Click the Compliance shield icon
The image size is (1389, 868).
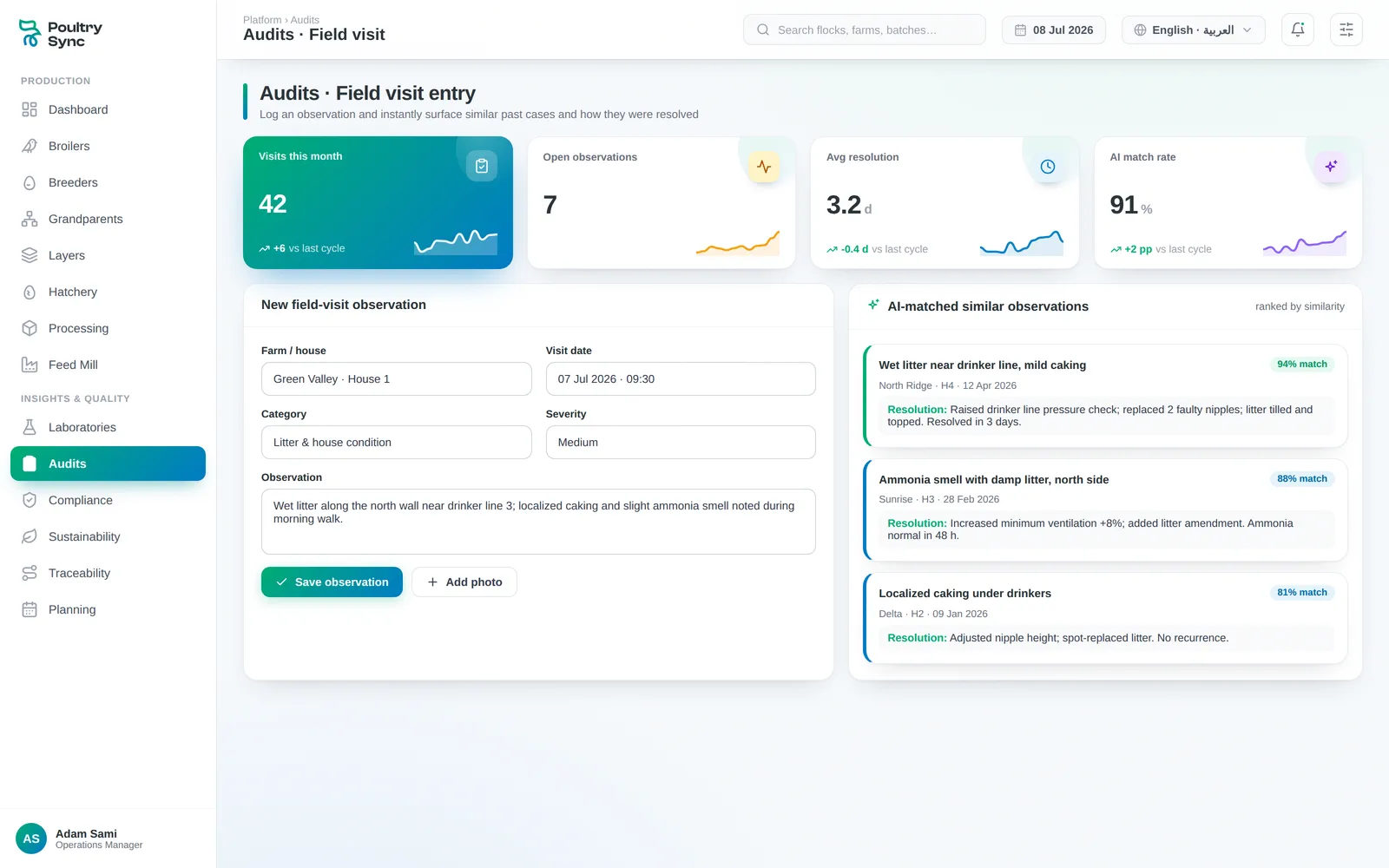coord(30,500)
